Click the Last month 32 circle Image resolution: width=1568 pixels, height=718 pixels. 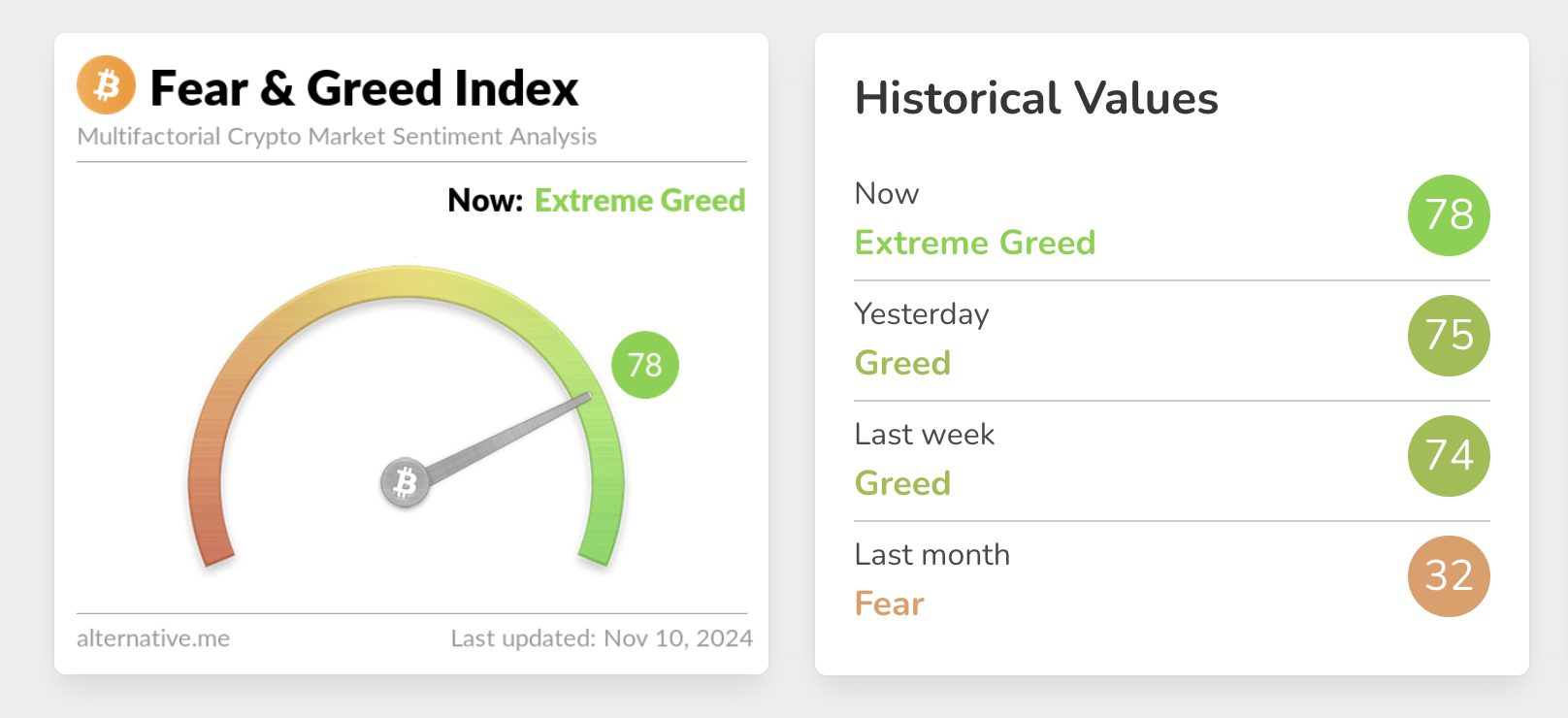(x=1449, y=576)
